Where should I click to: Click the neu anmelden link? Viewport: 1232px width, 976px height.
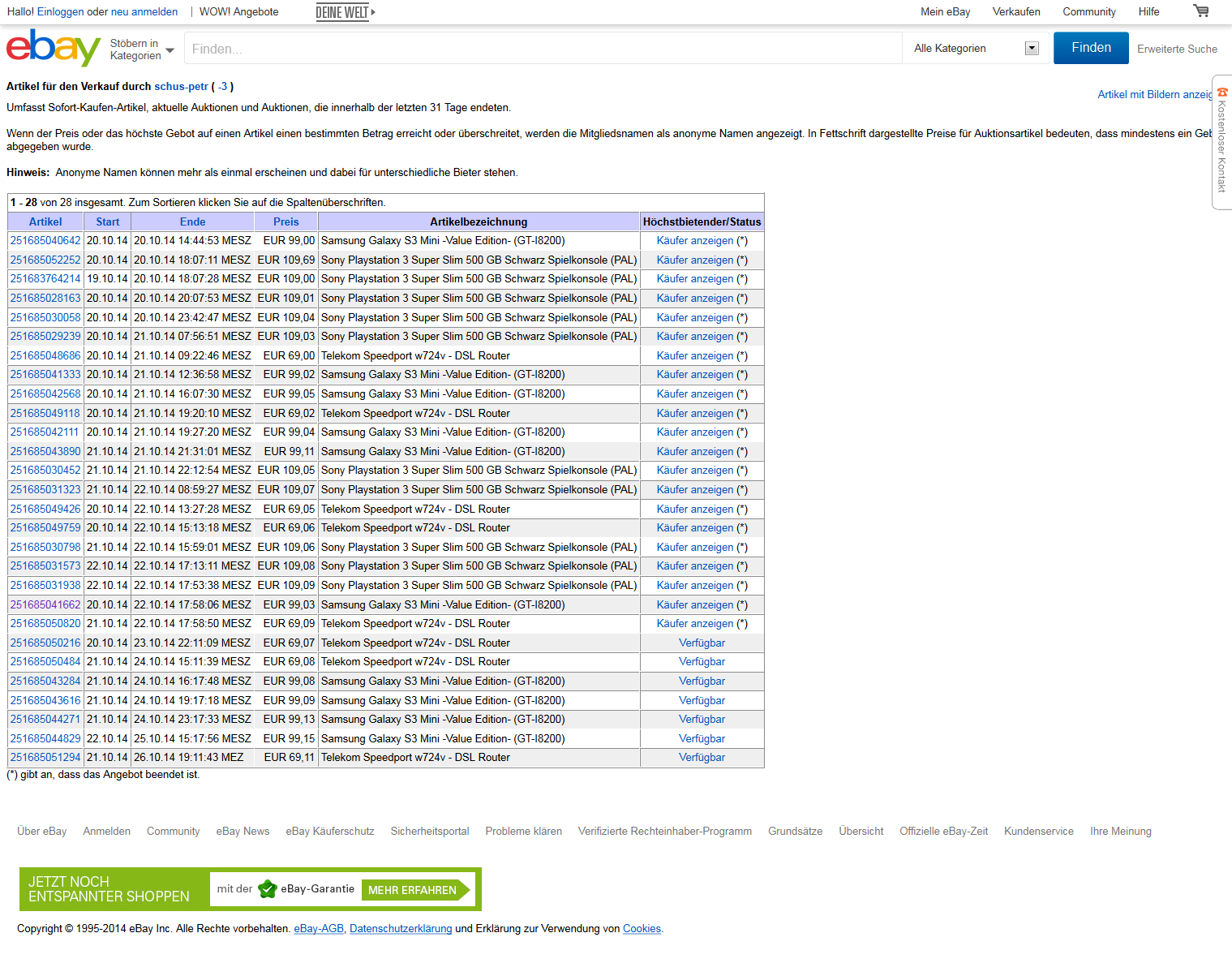coord(144,12)
